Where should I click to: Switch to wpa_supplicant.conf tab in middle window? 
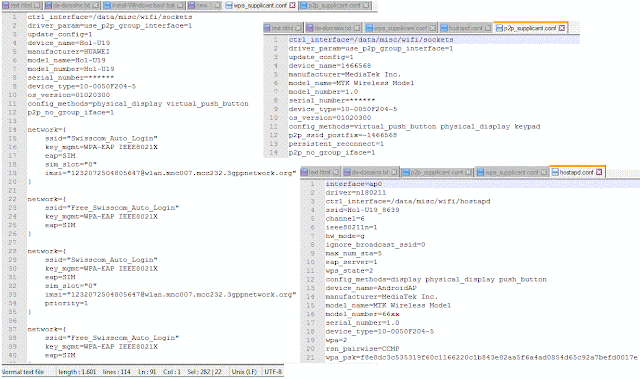click(x=400, y=28)
